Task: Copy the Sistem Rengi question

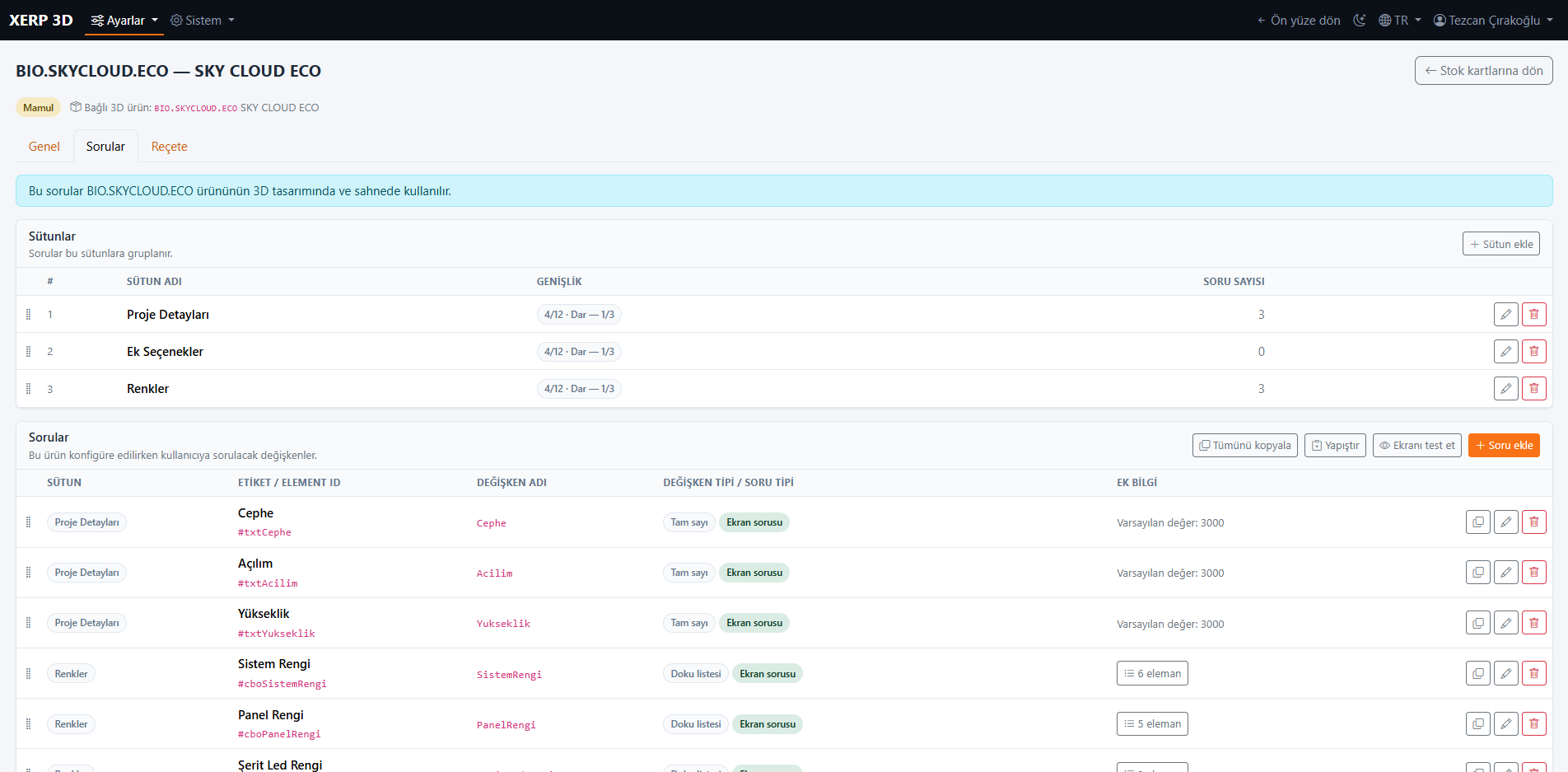Action: coord(1477,673)
